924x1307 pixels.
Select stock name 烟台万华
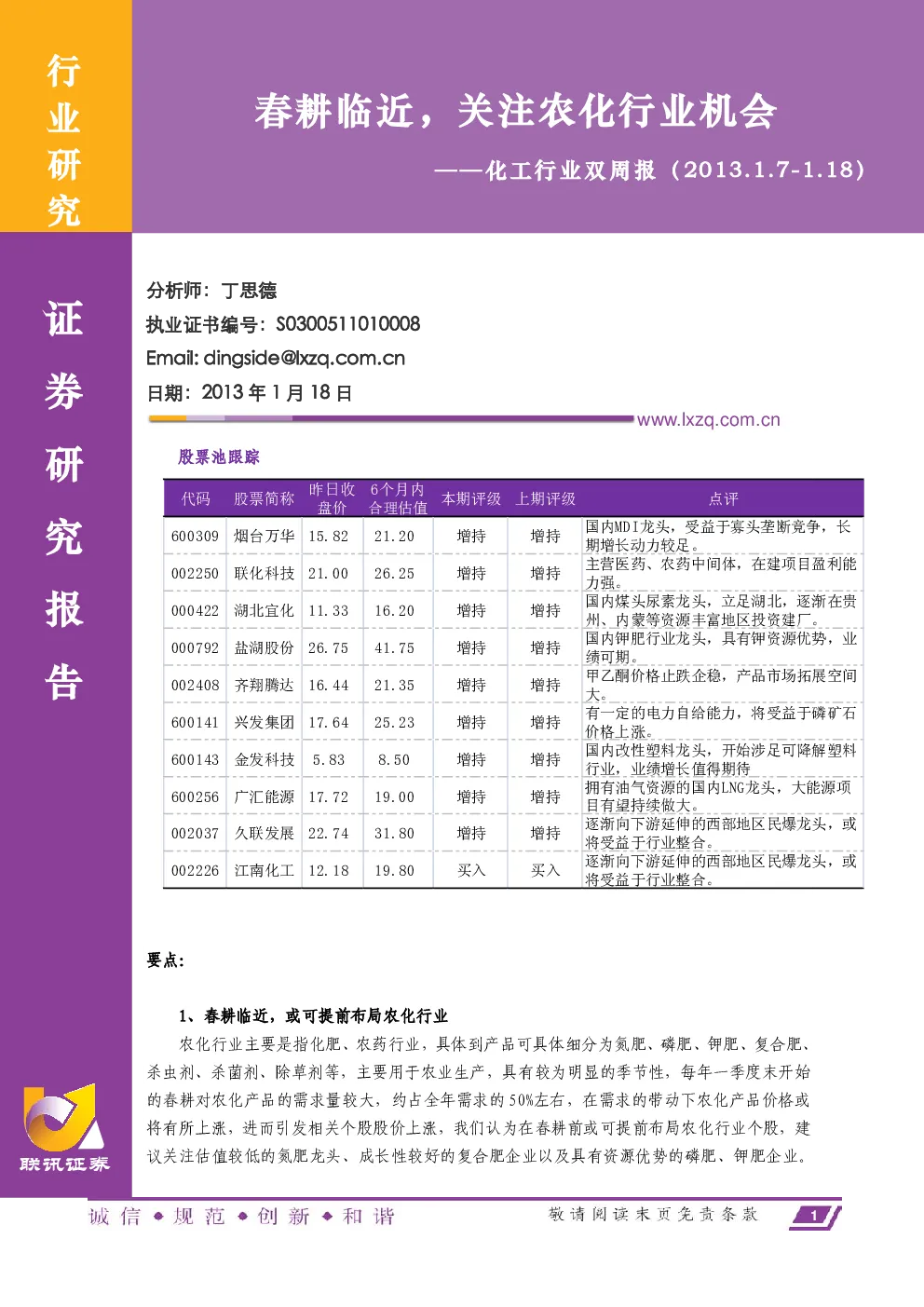[265, 536]
